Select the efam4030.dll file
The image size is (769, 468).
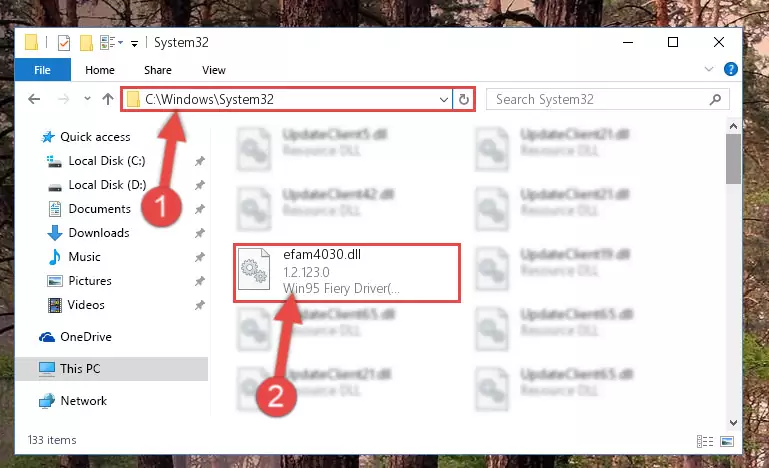pos(347,272)
